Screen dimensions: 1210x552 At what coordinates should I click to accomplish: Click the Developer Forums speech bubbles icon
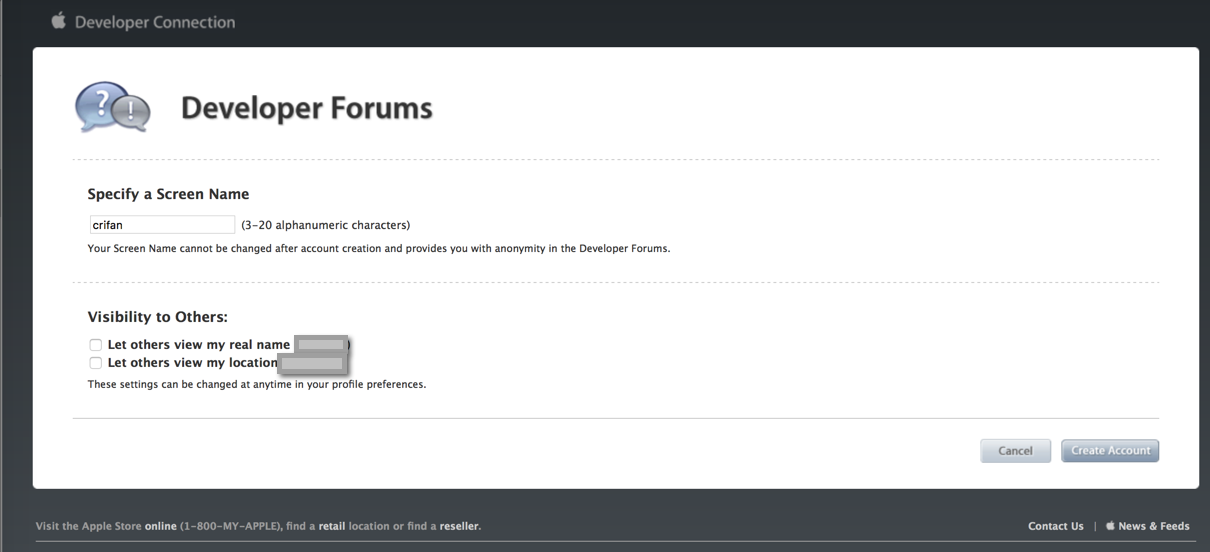(x=112, y=107)
